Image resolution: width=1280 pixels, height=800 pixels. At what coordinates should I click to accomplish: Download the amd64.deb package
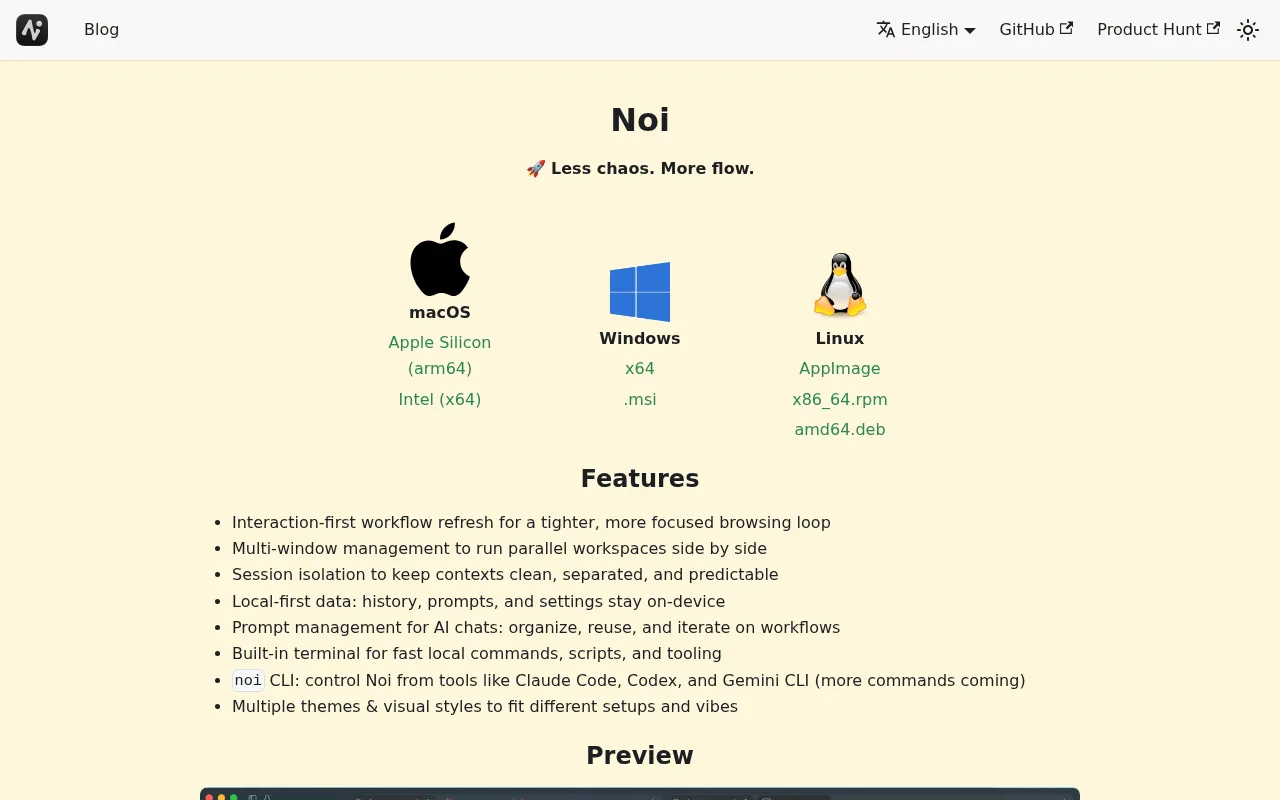(x=840, y=429)
